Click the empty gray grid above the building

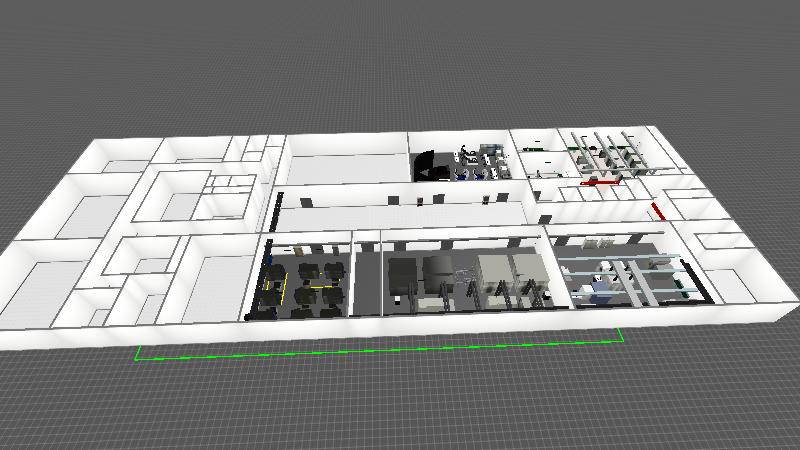[400, 60]
